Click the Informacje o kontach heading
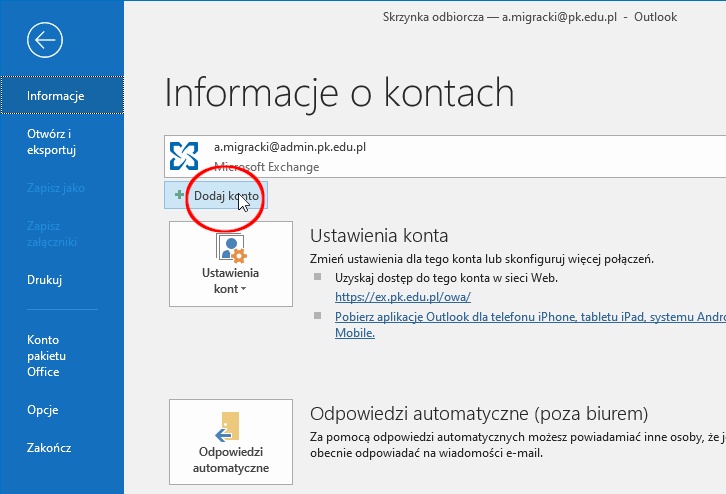 coord(339,92)
